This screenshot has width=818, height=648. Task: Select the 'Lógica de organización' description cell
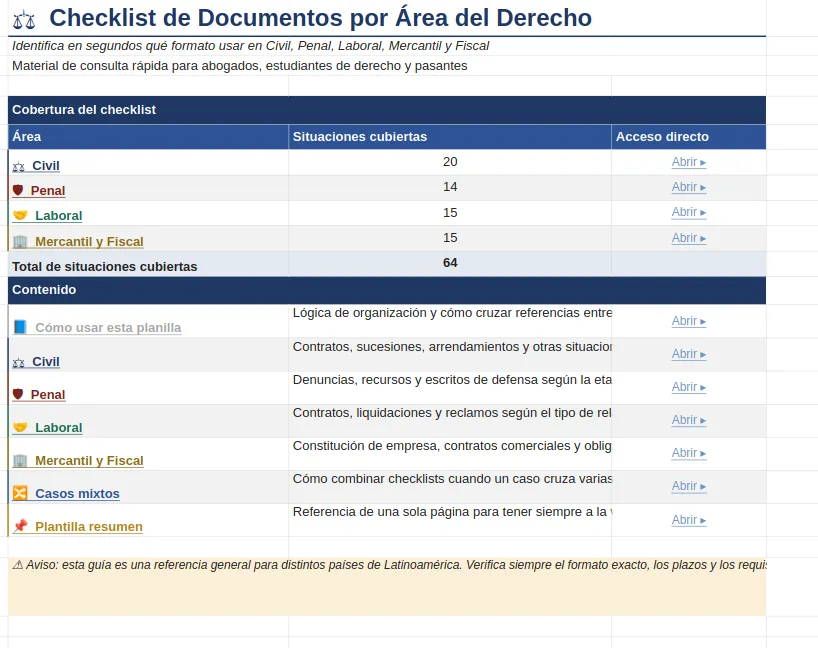(x=450, y=321)
